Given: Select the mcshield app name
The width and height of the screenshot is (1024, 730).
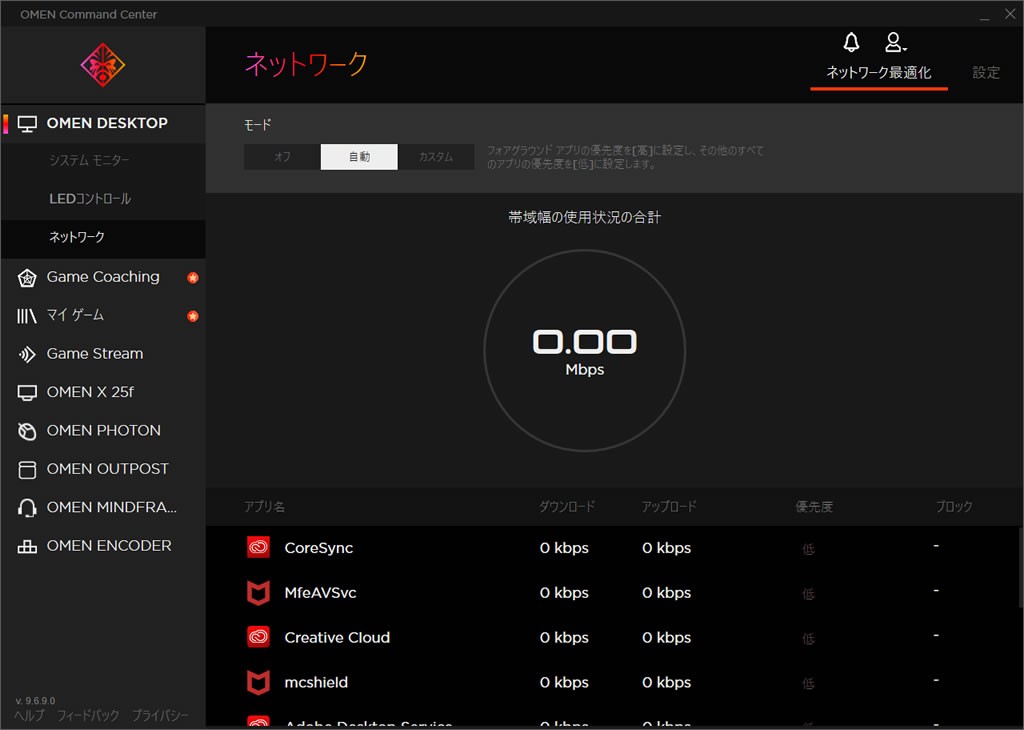Looking at the screenshot, I should click(316, 683).
